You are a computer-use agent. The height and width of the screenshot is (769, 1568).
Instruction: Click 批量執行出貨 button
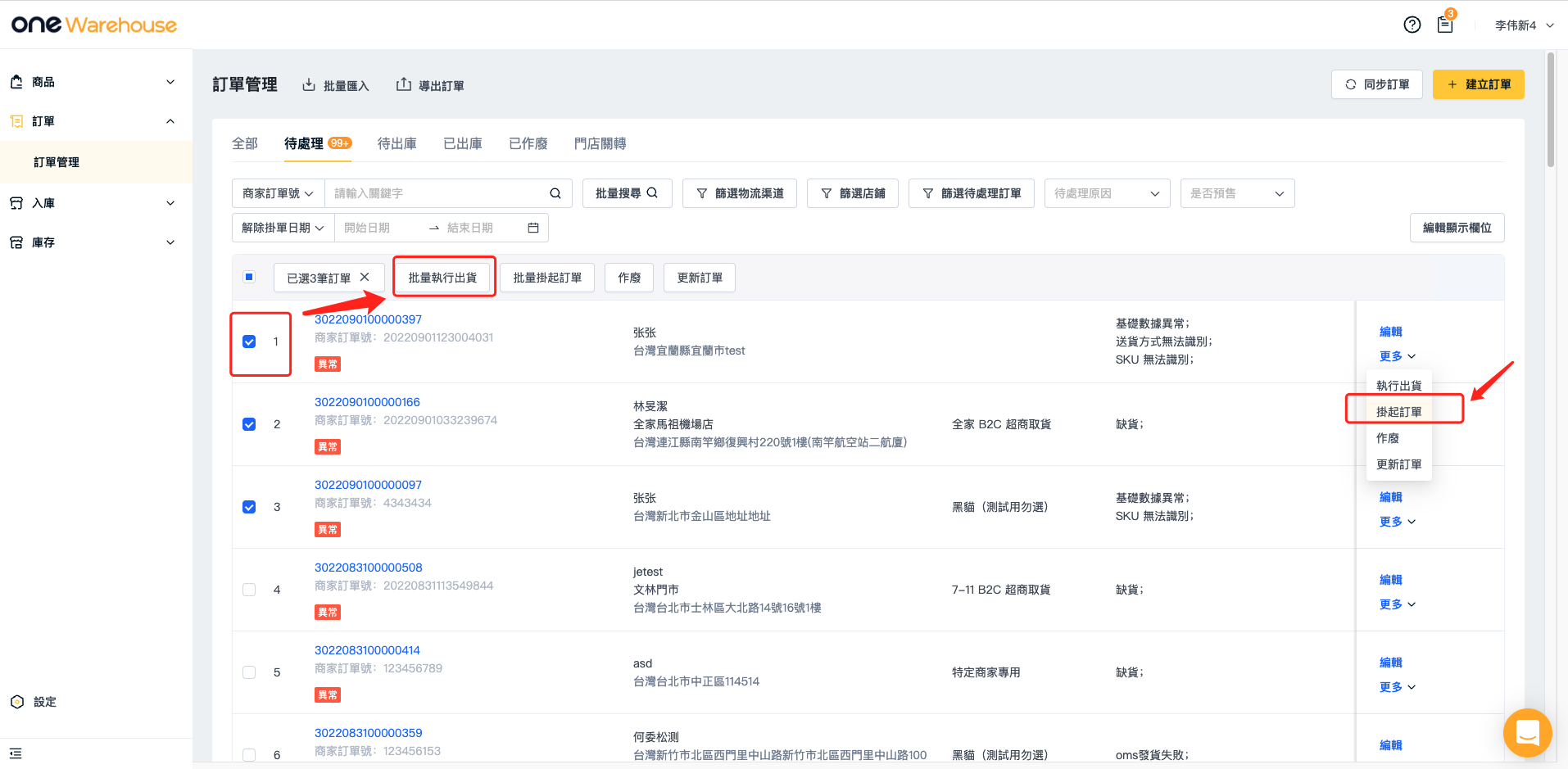[x=443, y=278]
